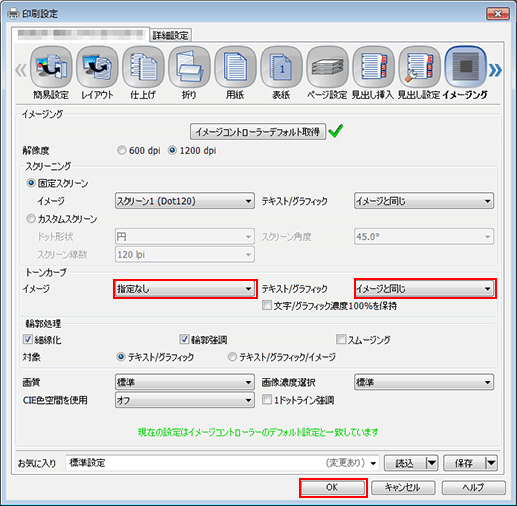Open 保存 button dropdown arrow

[491, 463]
